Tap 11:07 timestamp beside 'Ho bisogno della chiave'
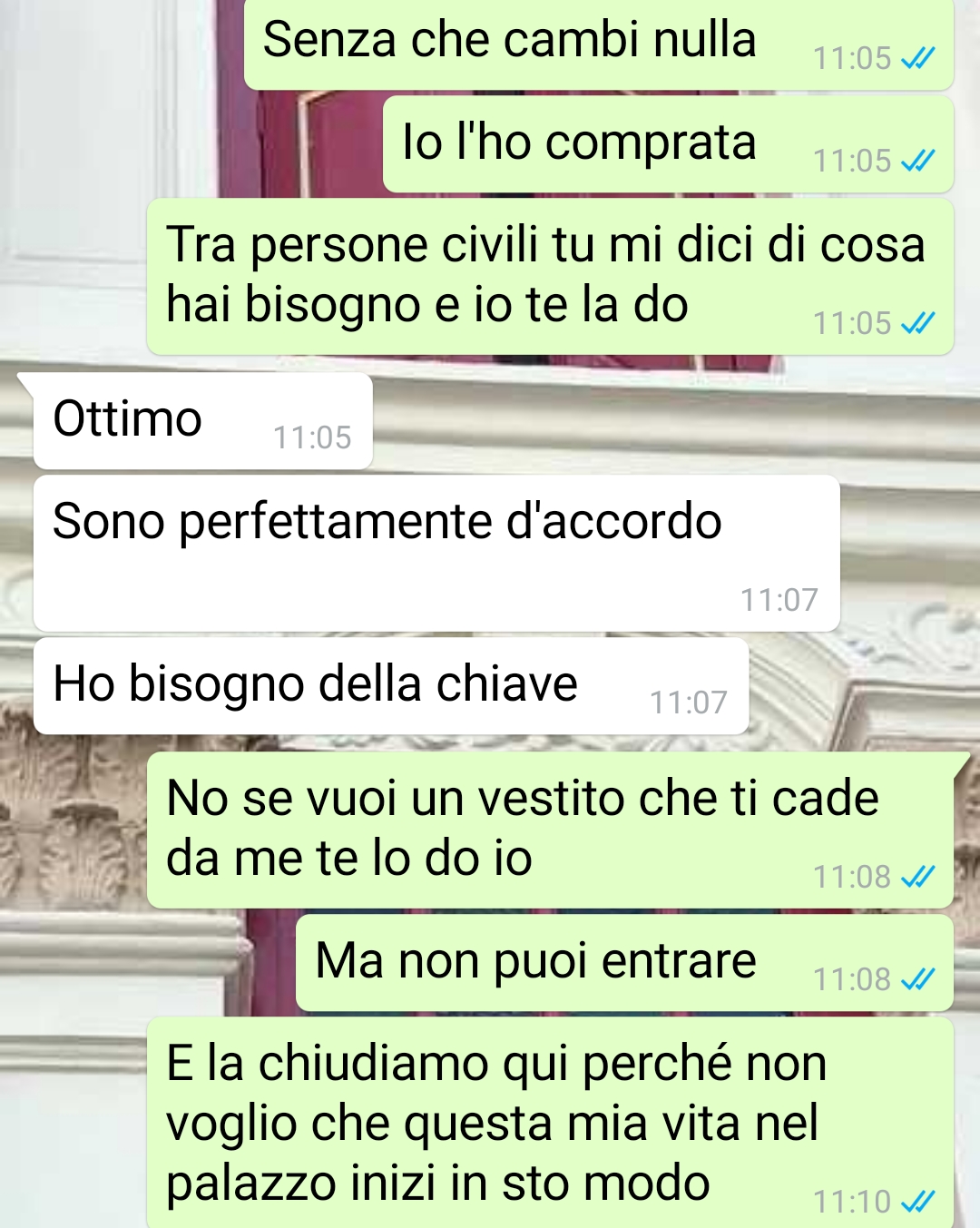The height and width of the screenshot is (1228, 980). pyautogui.click(x=688, y=702)
